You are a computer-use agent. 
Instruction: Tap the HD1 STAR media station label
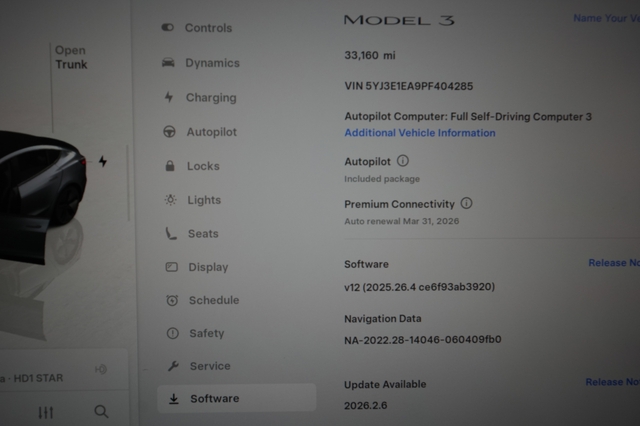tap(38, 378)
